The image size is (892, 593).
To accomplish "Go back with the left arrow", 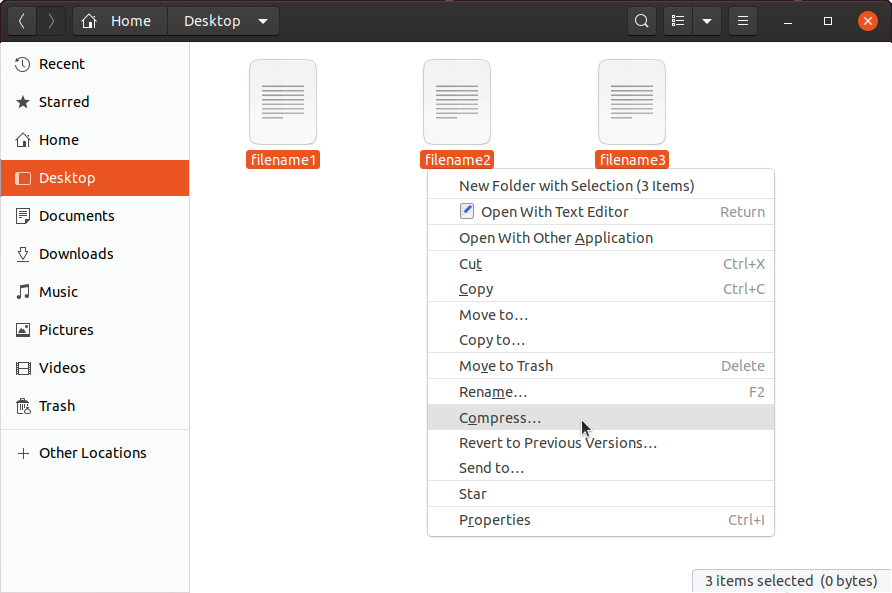I will (22, 21).
